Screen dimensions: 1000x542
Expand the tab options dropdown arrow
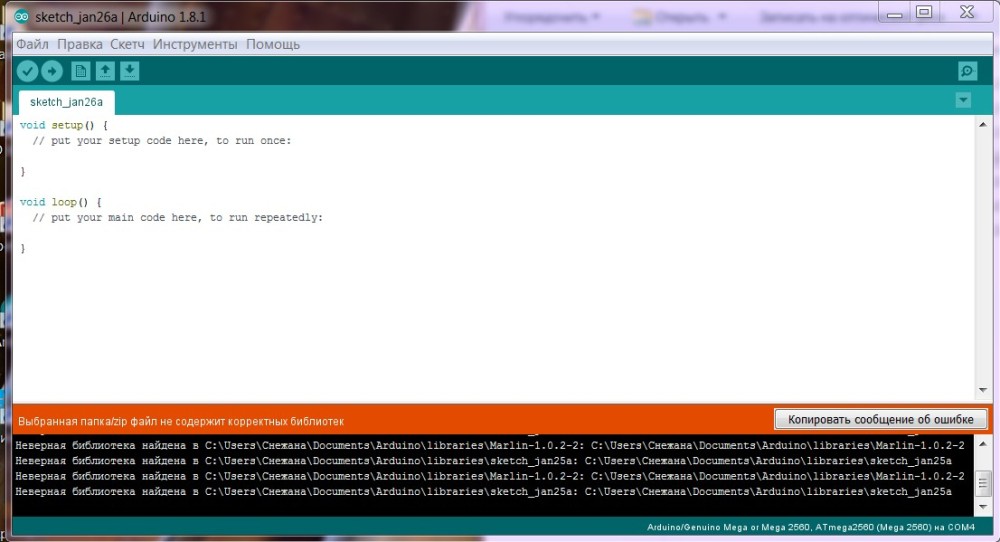(963, 100)
